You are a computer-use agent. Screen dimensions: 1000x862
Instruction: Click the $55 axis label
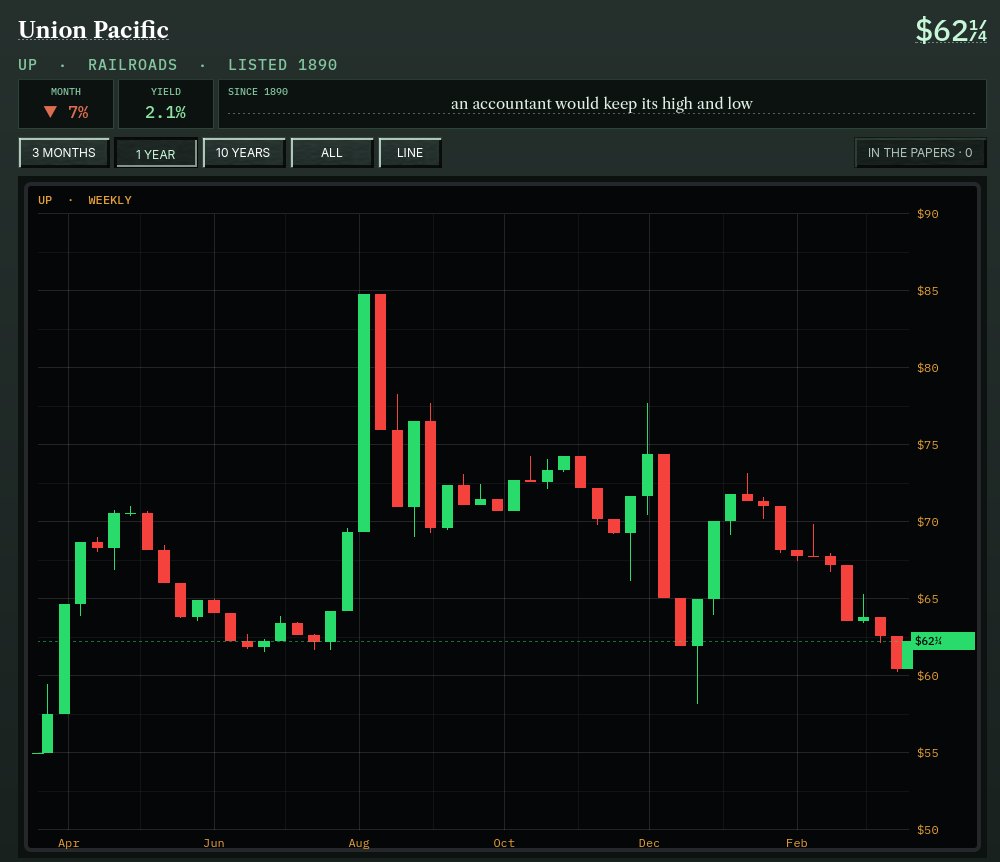927,753
